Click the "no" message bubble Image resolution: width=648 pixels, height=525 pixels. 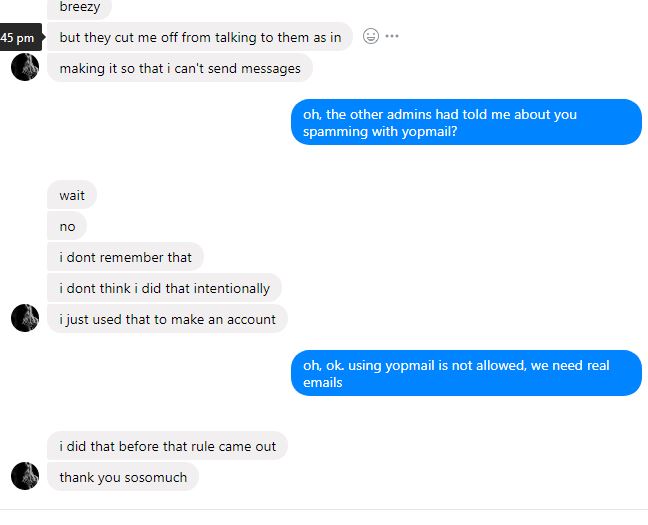(x=67, y=226)
